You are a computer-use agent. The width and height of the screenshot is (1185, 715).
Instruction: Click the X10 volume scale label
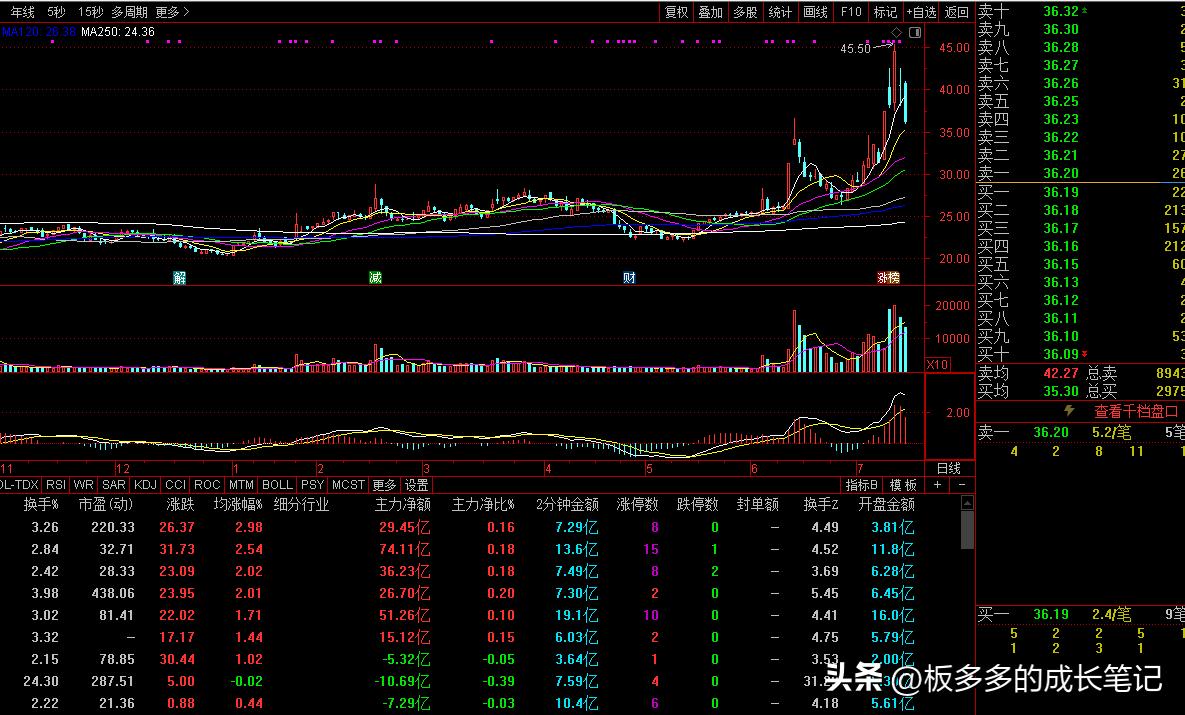937,364
